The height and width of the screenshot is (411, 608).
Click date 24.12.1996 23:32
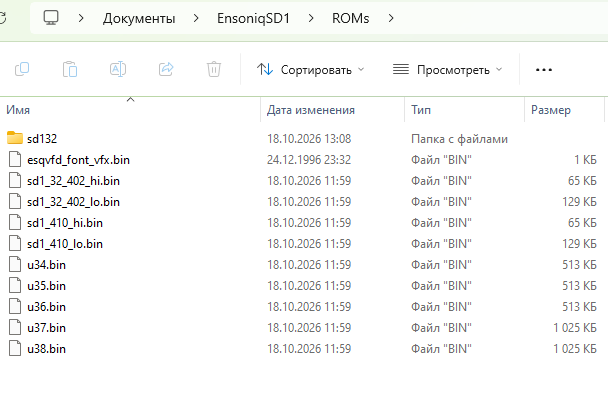tap(309, 160)
